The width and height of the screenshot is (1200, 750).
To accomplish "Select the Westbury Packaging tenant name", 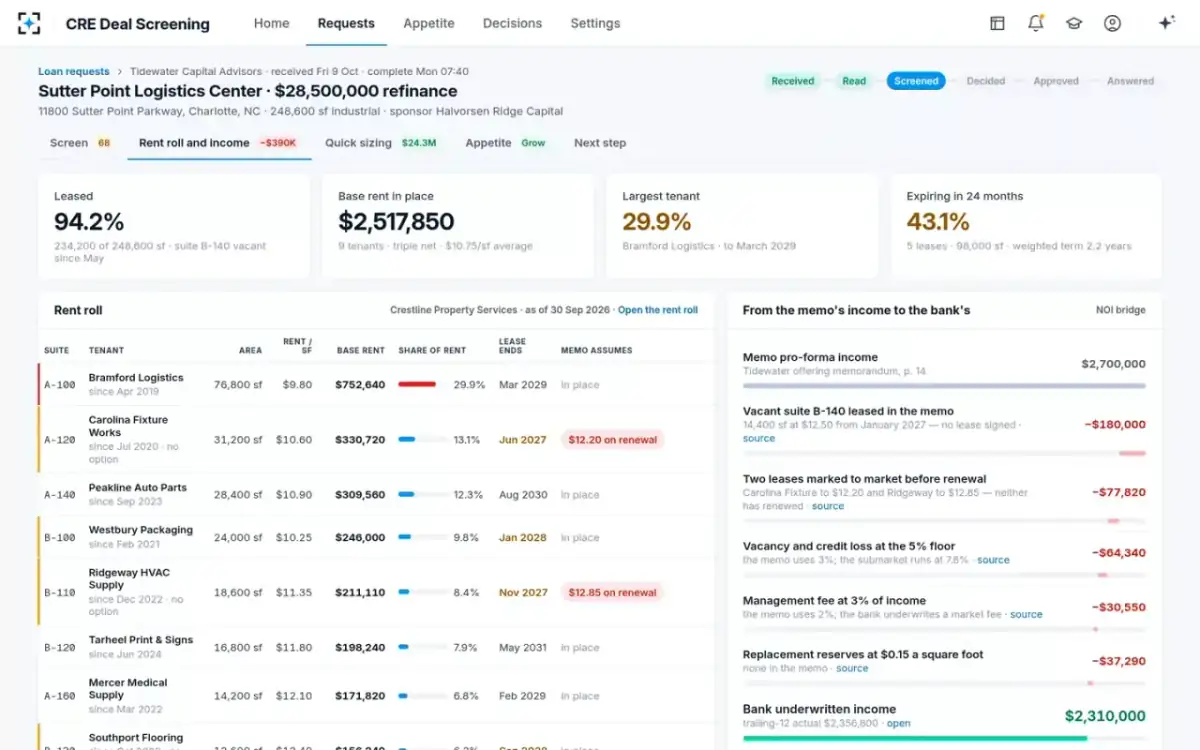I will pyautogui.click(x=141, y=530).
